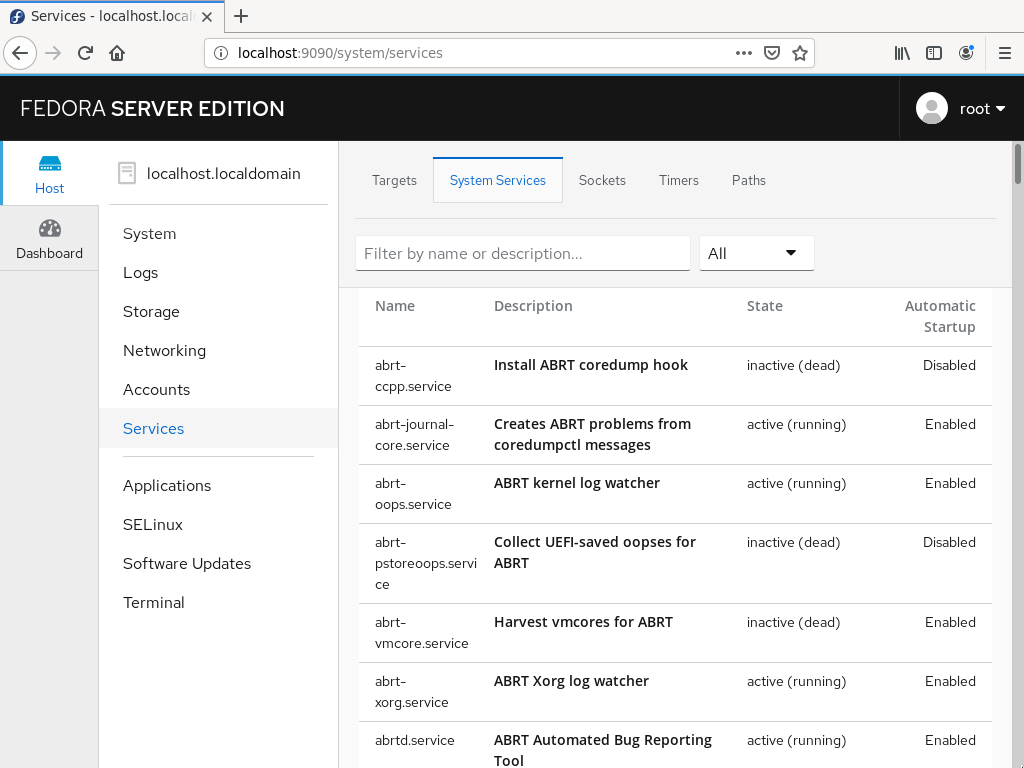The image size is (1024, 768).
Task: Open the Firefox hamburger menu
Action: 1005,53
